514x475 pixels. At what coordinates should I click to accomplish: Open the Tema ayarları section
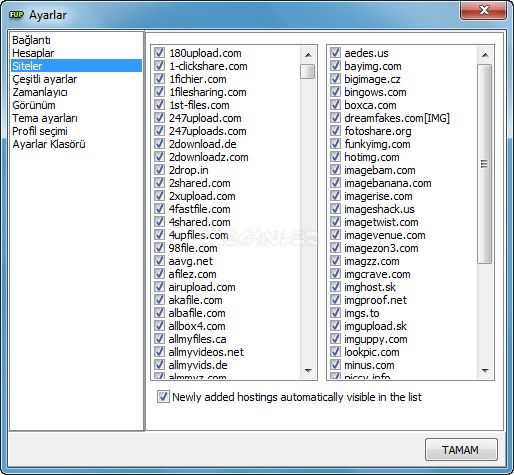pyautogui.click(x=45, y=118)
